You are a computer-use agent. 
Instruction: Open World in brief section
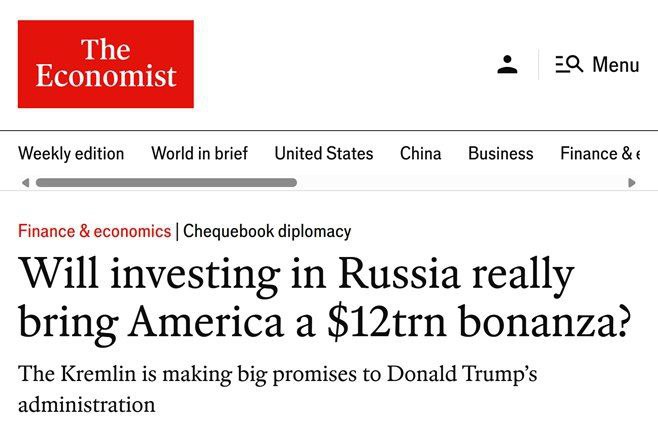click(199, 153)
